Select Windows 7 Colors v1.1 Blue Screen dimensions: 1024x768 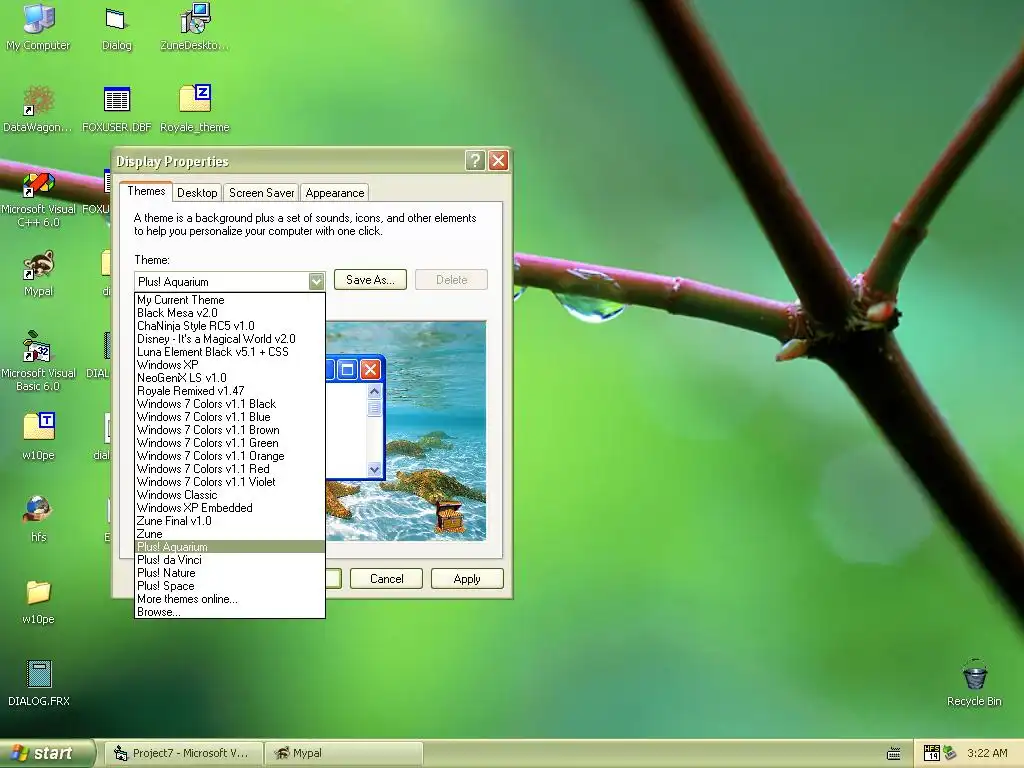tap(230, 417)
